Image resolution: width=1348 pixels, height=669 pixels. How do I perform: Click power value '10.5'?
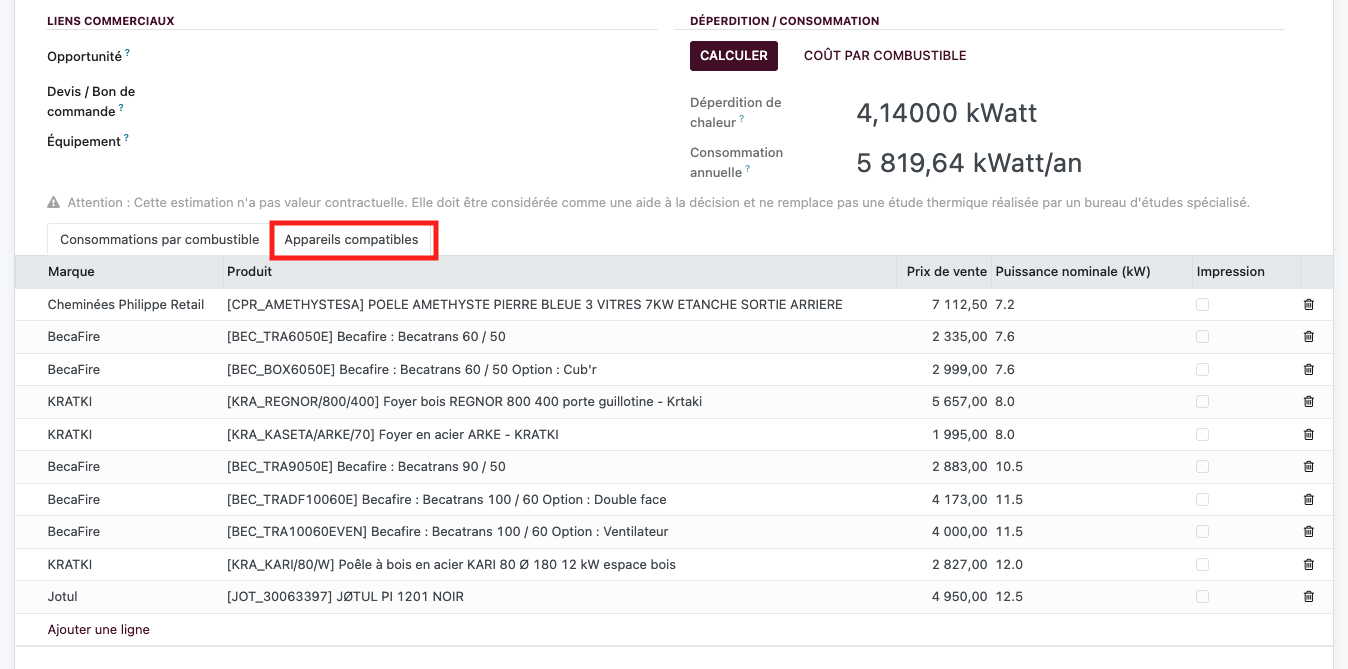[x=1009, y=467]
